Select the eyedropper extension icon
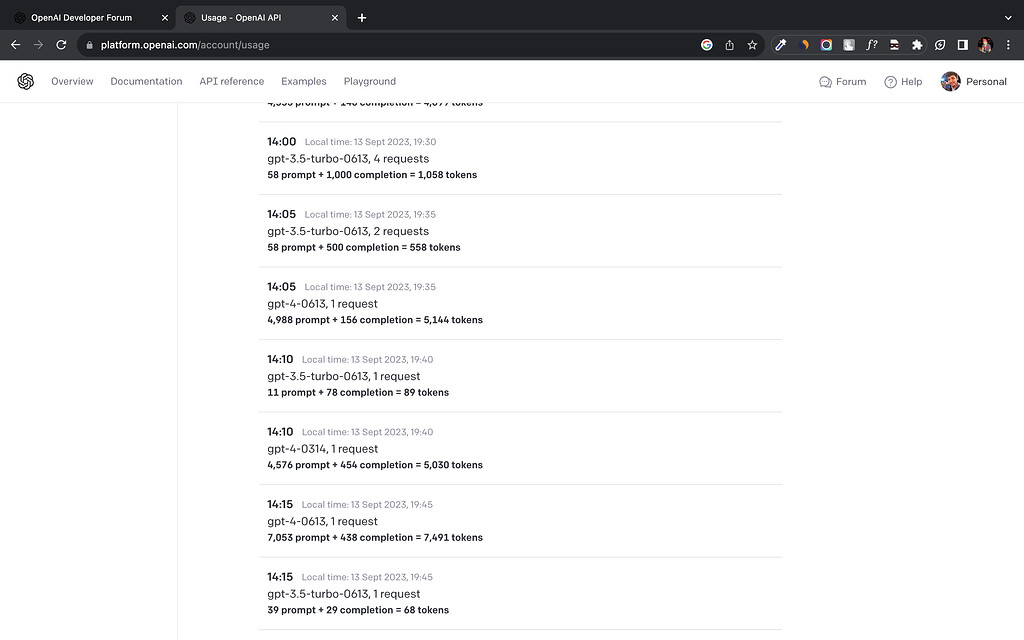 (780, 45)
